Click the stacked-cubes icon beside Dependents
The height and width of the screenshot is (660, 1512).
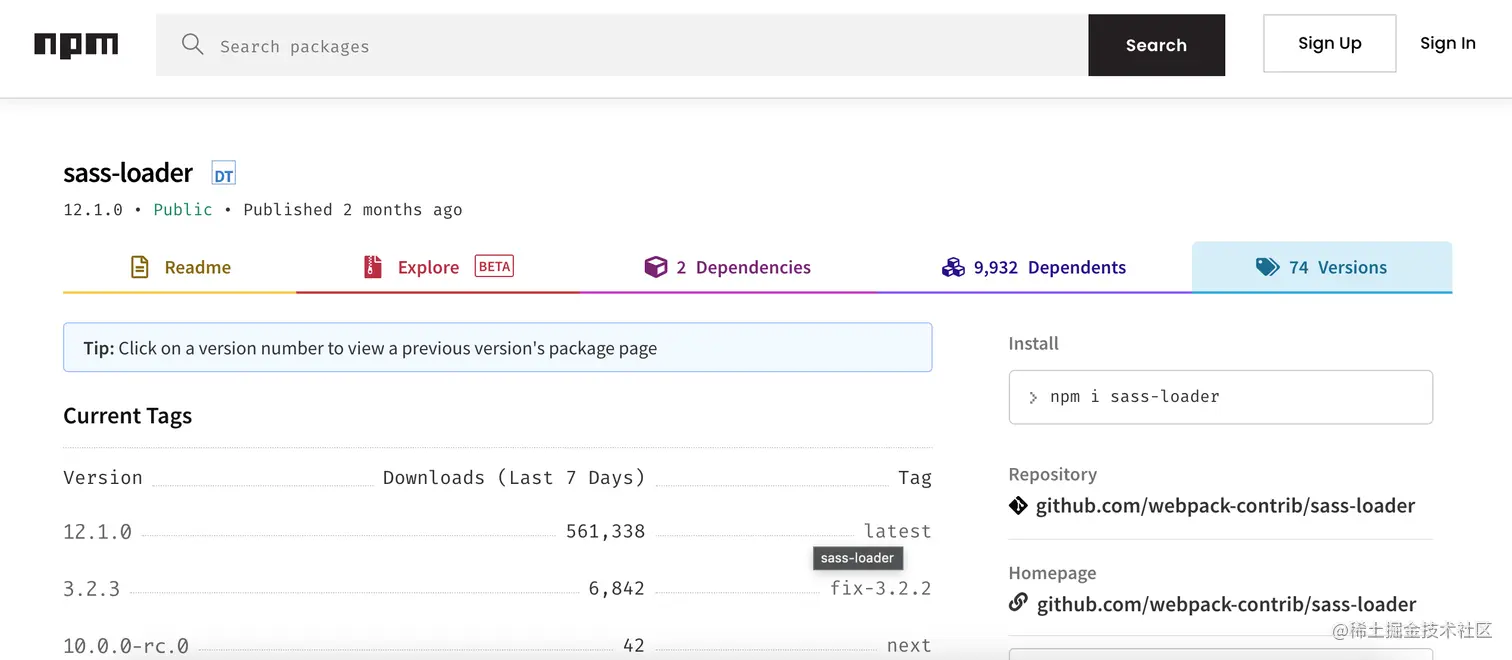(x=953, y=267)
